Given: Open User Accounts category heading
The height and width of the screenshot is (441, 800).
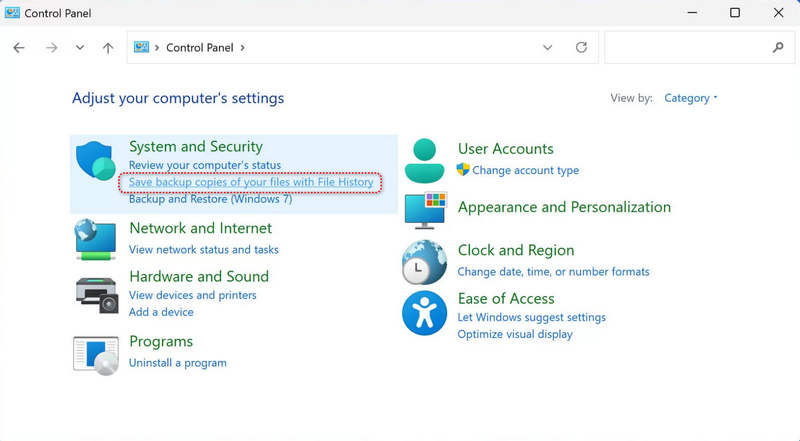Looking at the screenshot, I should (506, 149).
